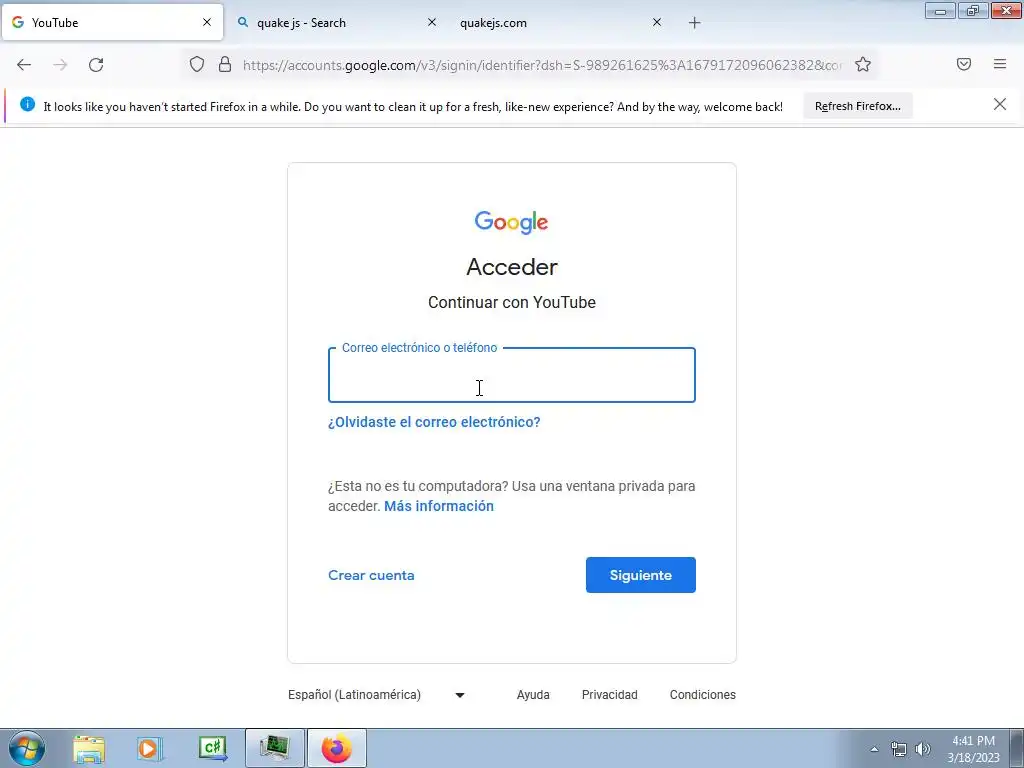Launch Windows Media Player from the taskbar

point(150,748)
